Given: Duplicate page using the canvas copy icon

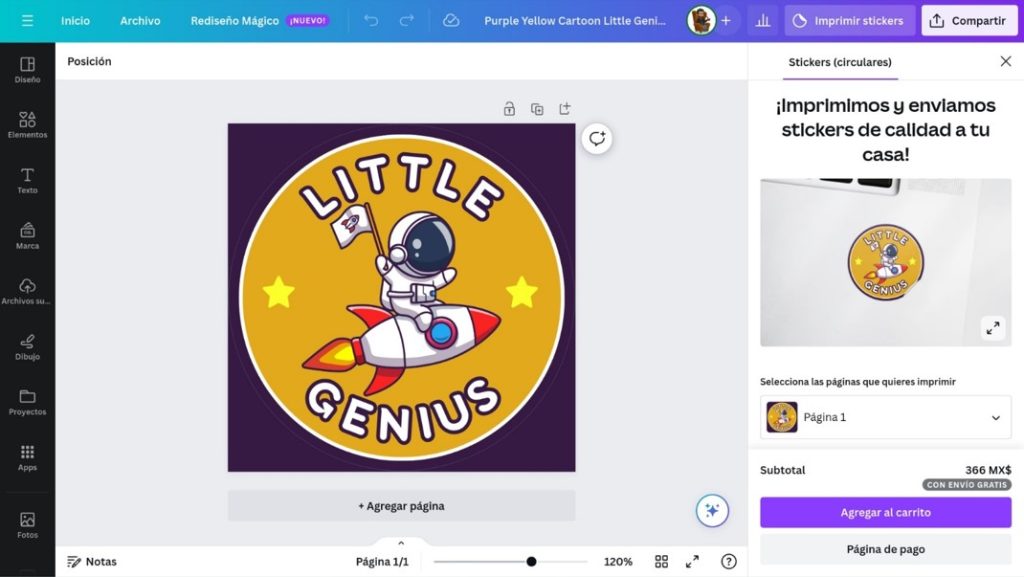Looking at the screenshot, I should [x=537, y=109].
